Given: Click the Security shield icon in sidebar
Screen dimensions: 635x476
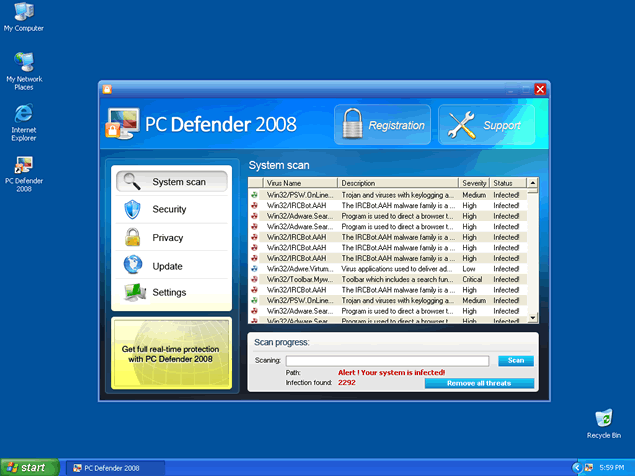Looking at the screenshot, I should 132,210.
